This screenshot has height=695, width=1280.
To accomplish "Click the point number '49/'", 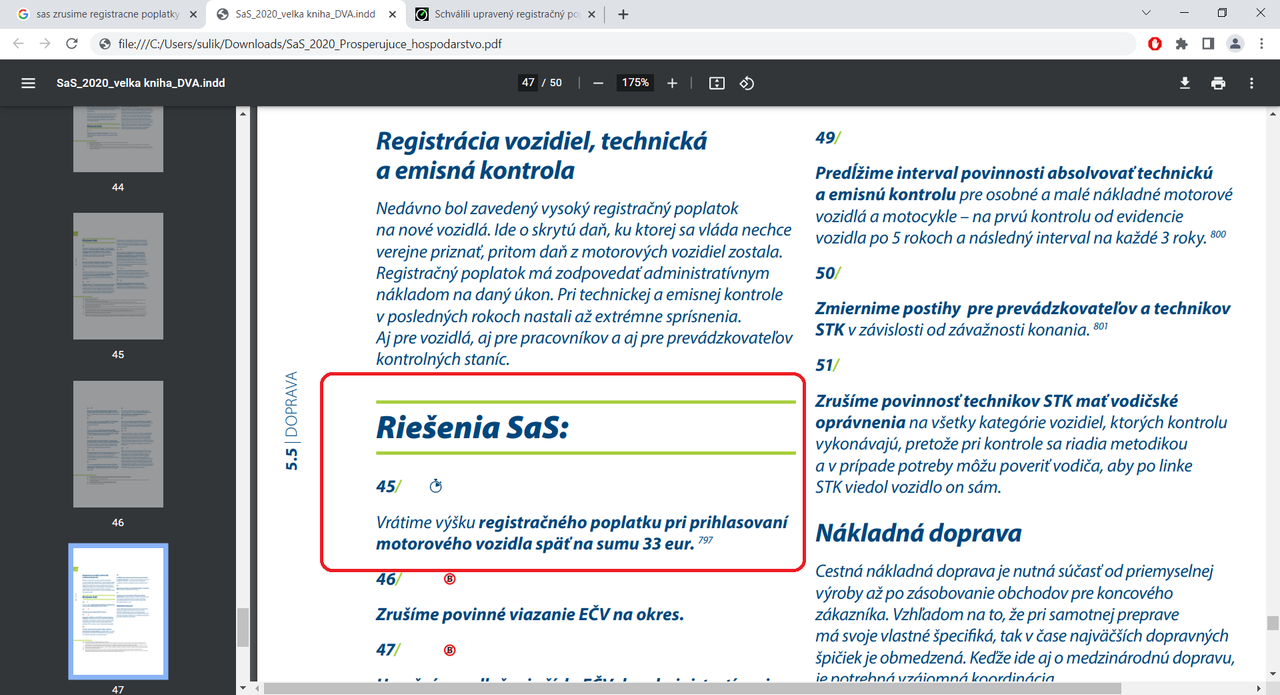I will coord(829,138).
